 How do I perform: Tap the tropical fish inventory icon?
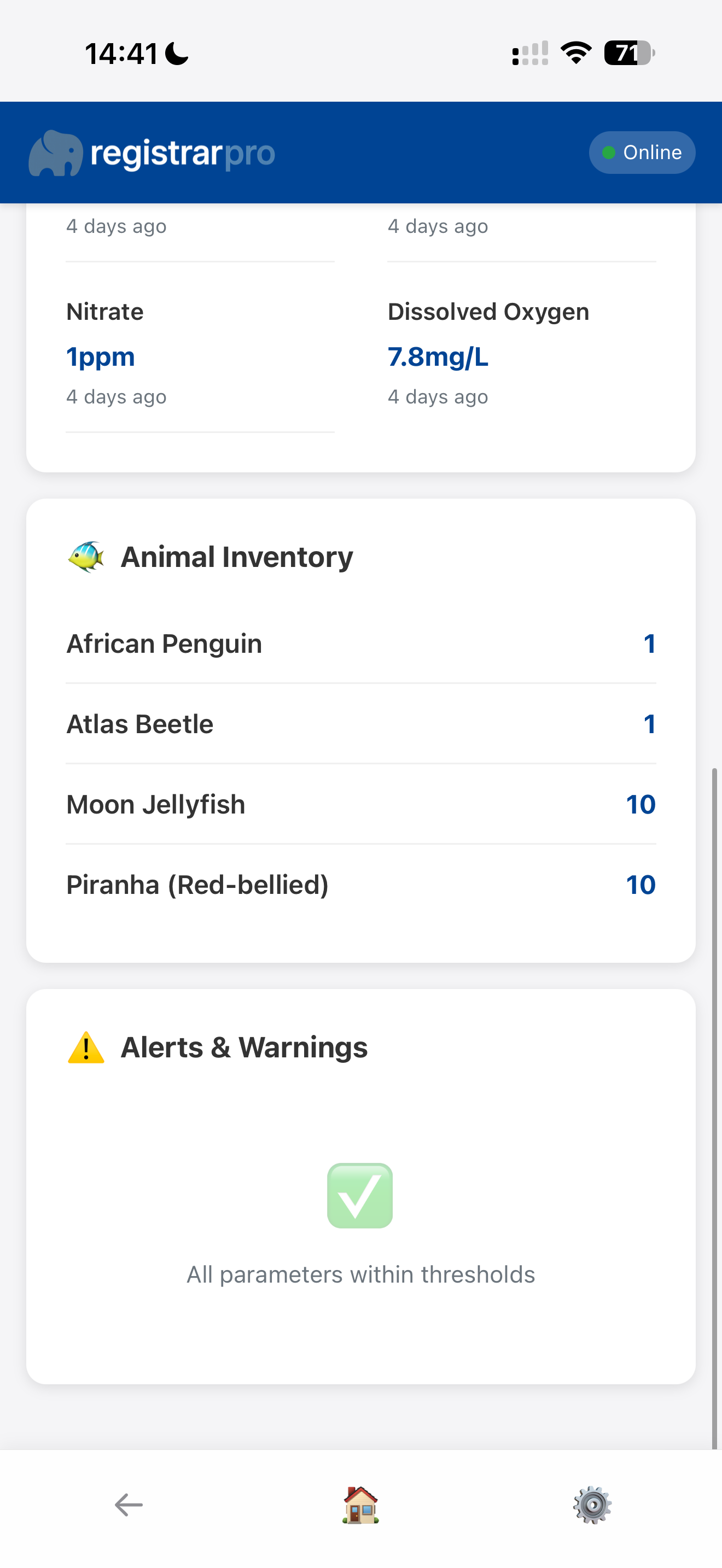[86, 557]
